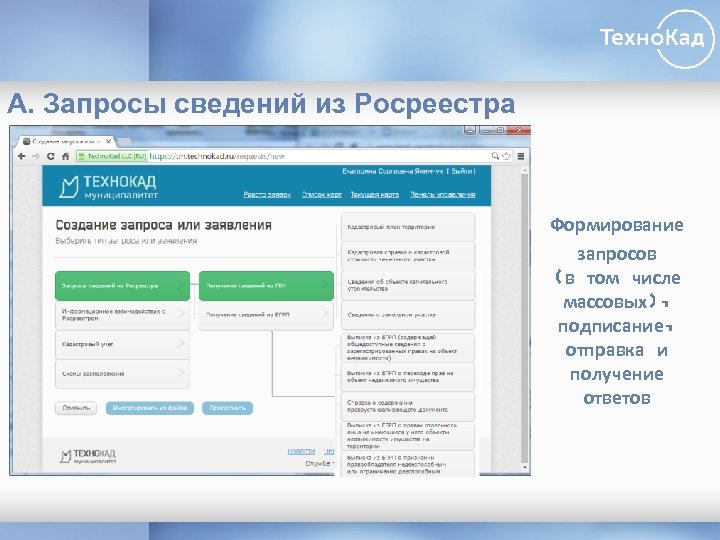Screen dimensions: 720x540
Task: Close the browser window with red X
Action: coord(519,130)
